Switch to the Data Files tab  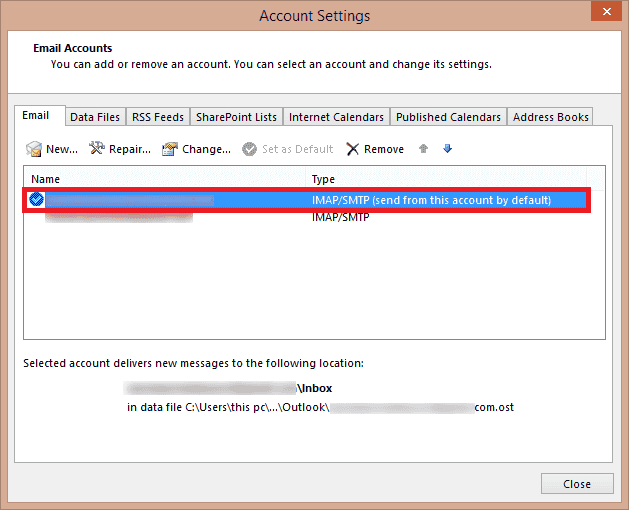click(95, 117)
